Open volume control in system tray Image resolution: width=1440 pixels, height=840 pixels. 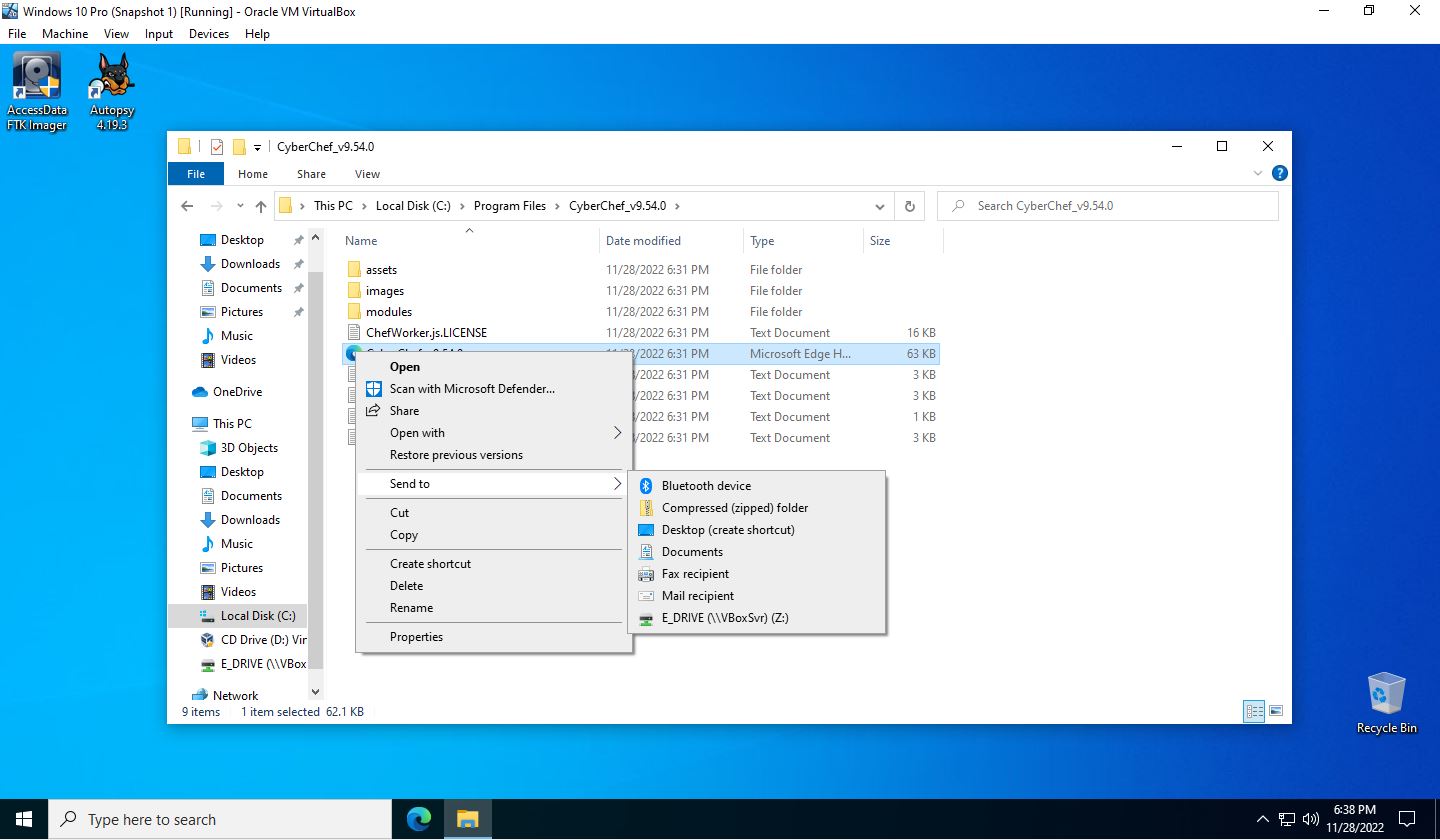tap(1311, 819)
